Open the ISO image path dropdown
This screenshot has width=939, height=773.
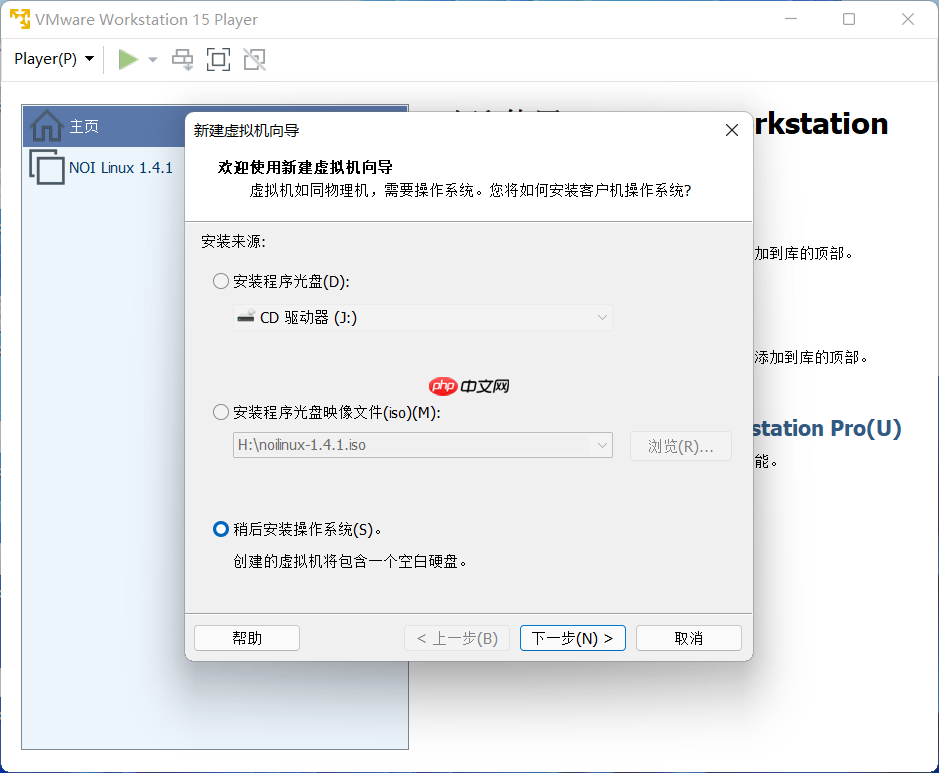(602, 445)
